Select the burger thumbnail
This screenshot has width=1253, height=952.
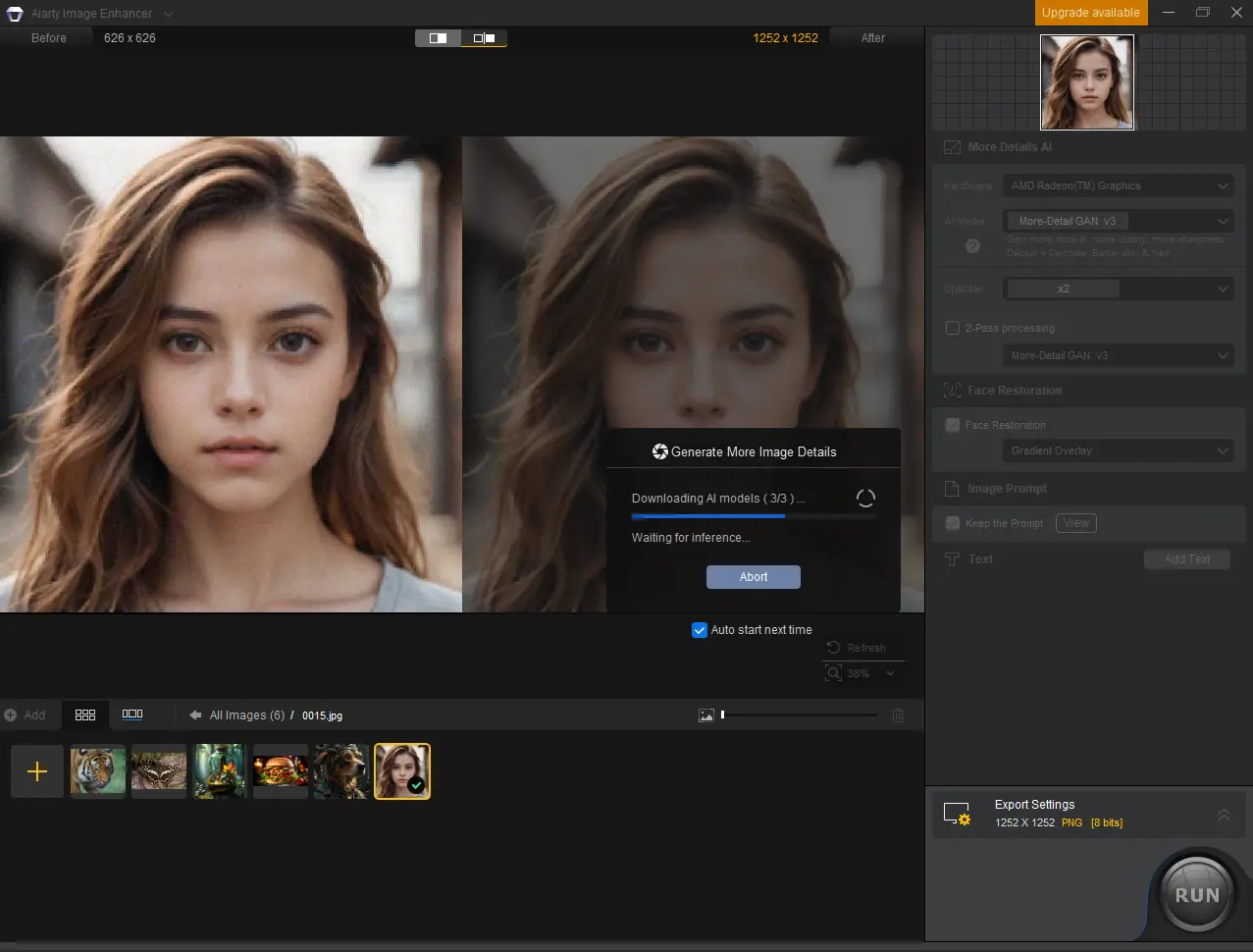click(x=281, y=771)
